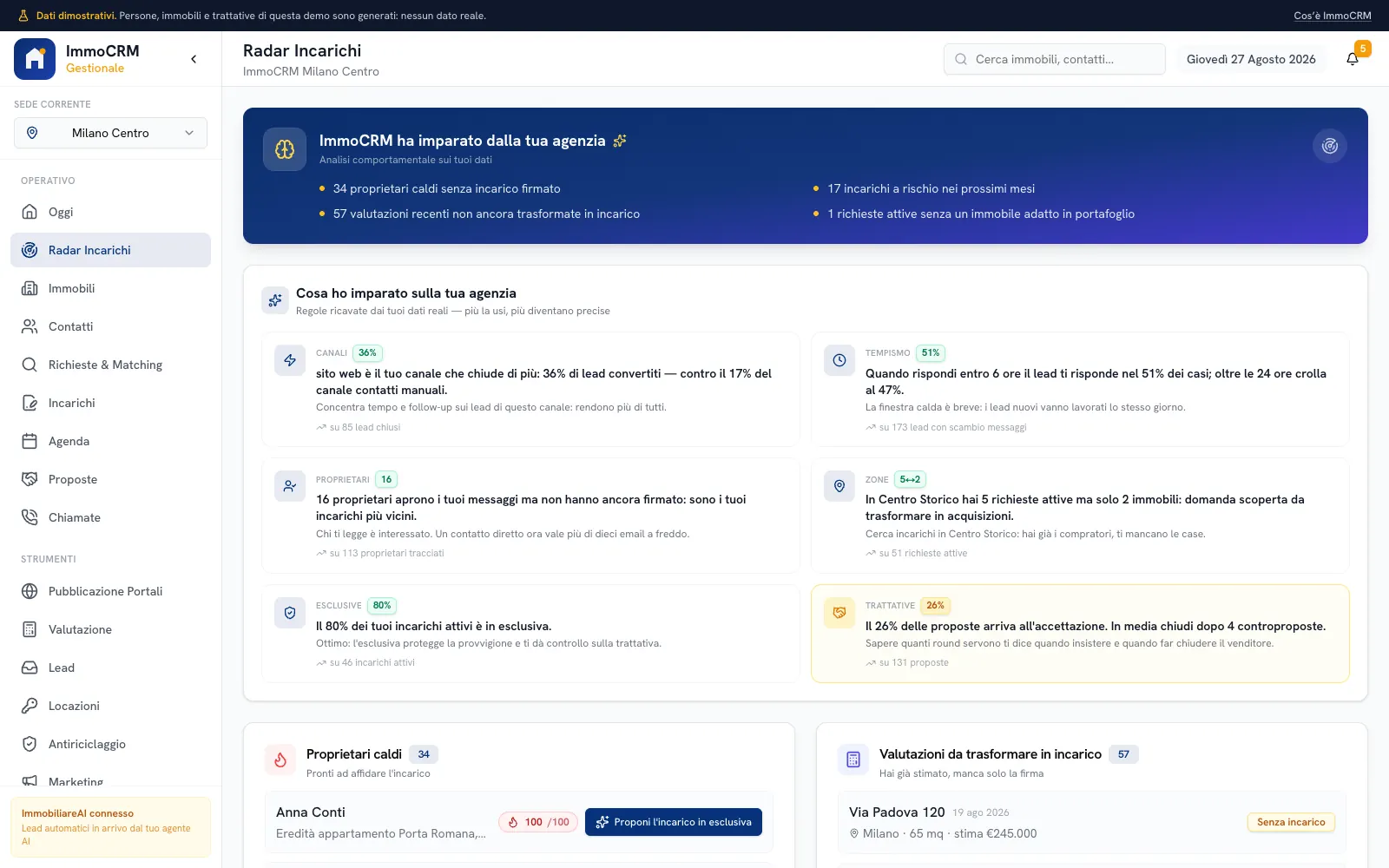Viewport: 1389px width, 868px height.
Task: Open the Cos'è ImmoCRM link
Action: pos(1333,16)
